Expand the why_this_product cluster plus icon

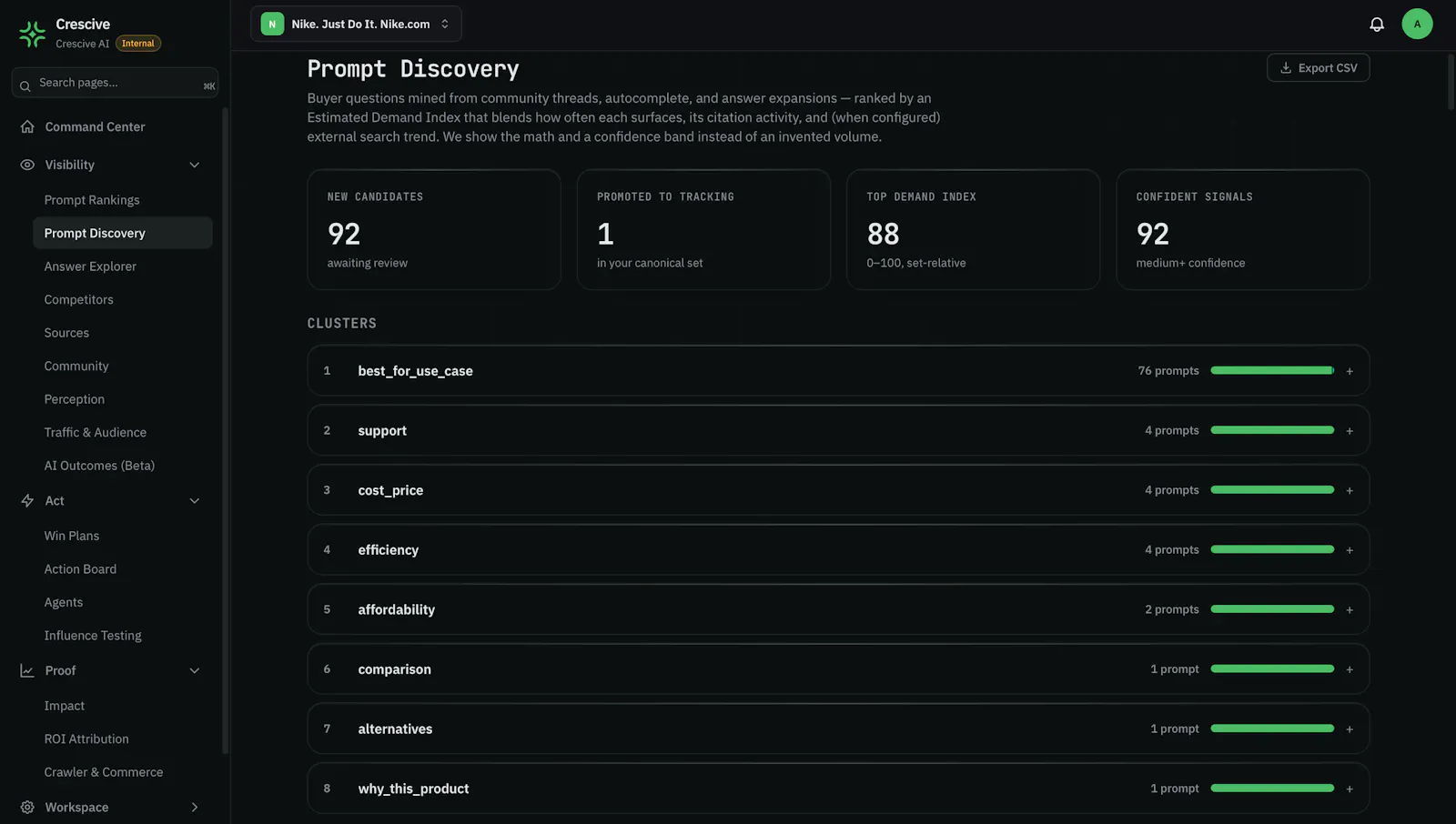click(x=1350, y=789)
